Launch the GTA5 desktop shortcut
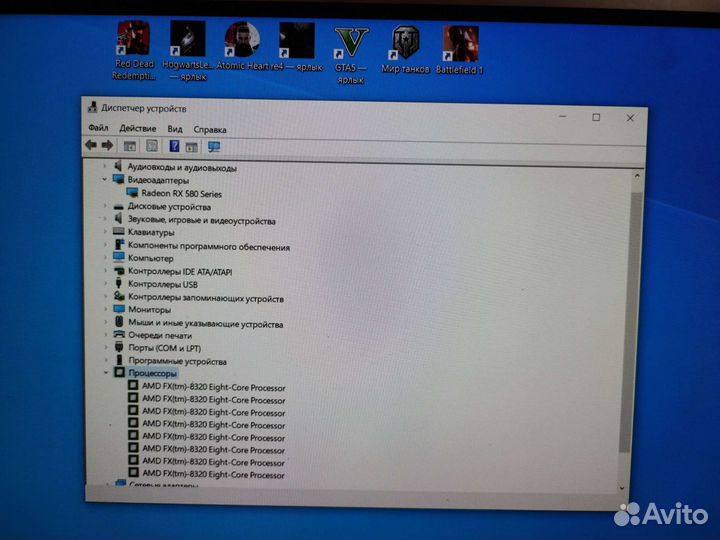The width and height of the screenshot is (720, 540). (x=351, y=55)
